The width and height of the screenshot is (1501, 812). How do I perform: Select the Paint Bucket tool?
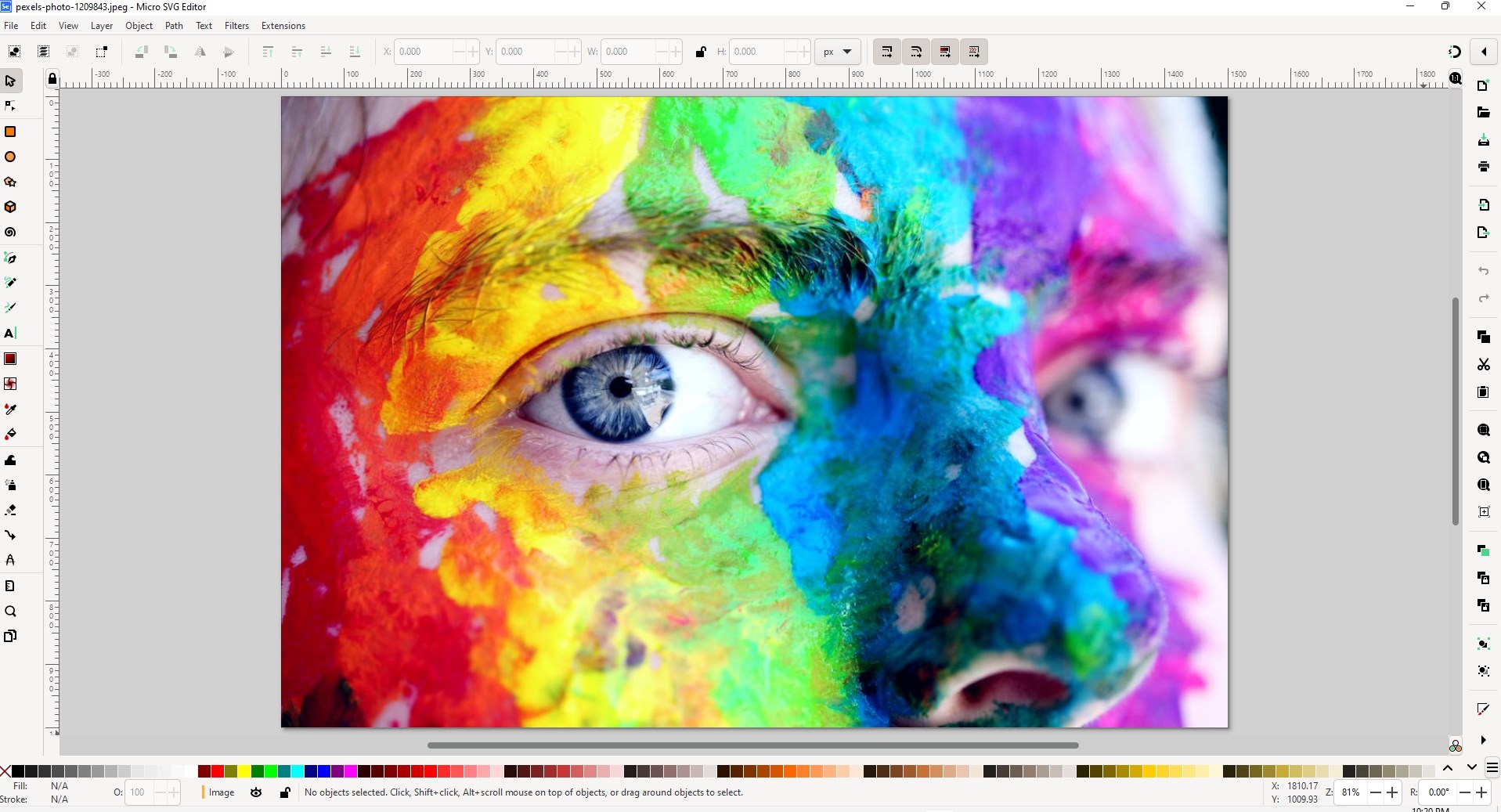point(10,435)
